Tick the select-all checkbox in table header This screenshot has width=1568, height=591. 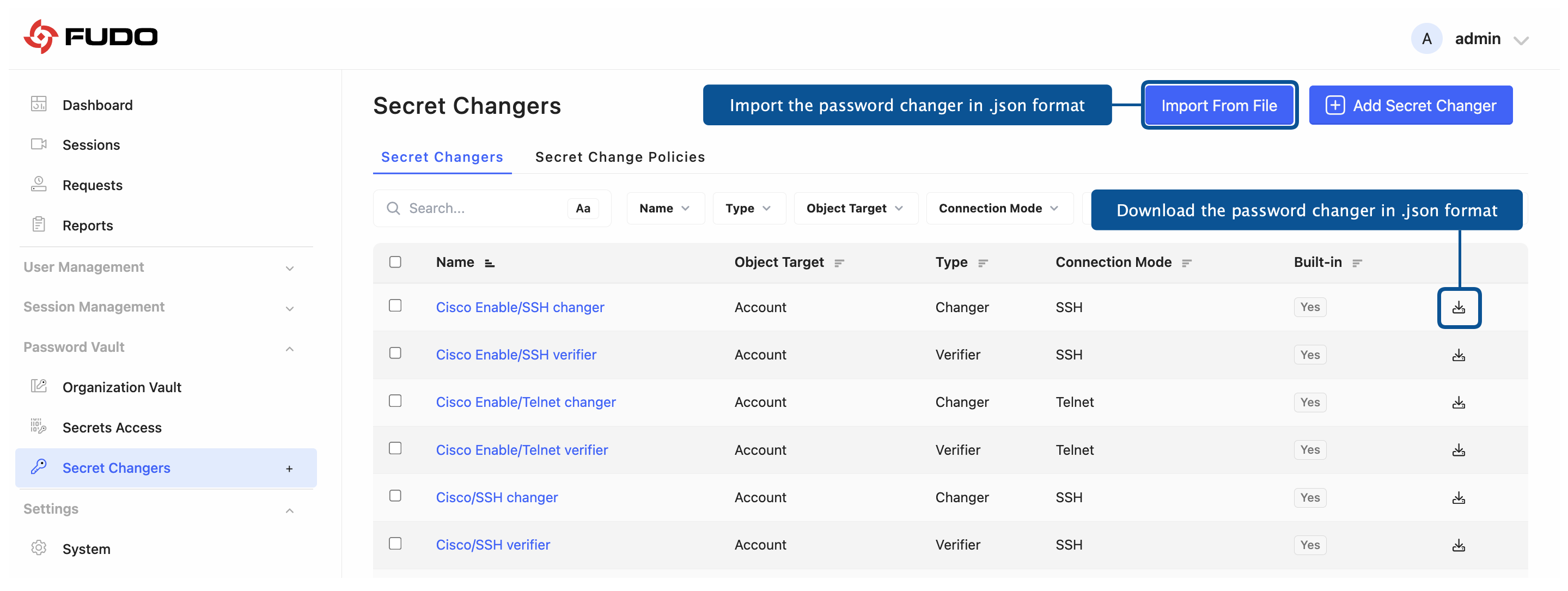(x=395, y=261)
